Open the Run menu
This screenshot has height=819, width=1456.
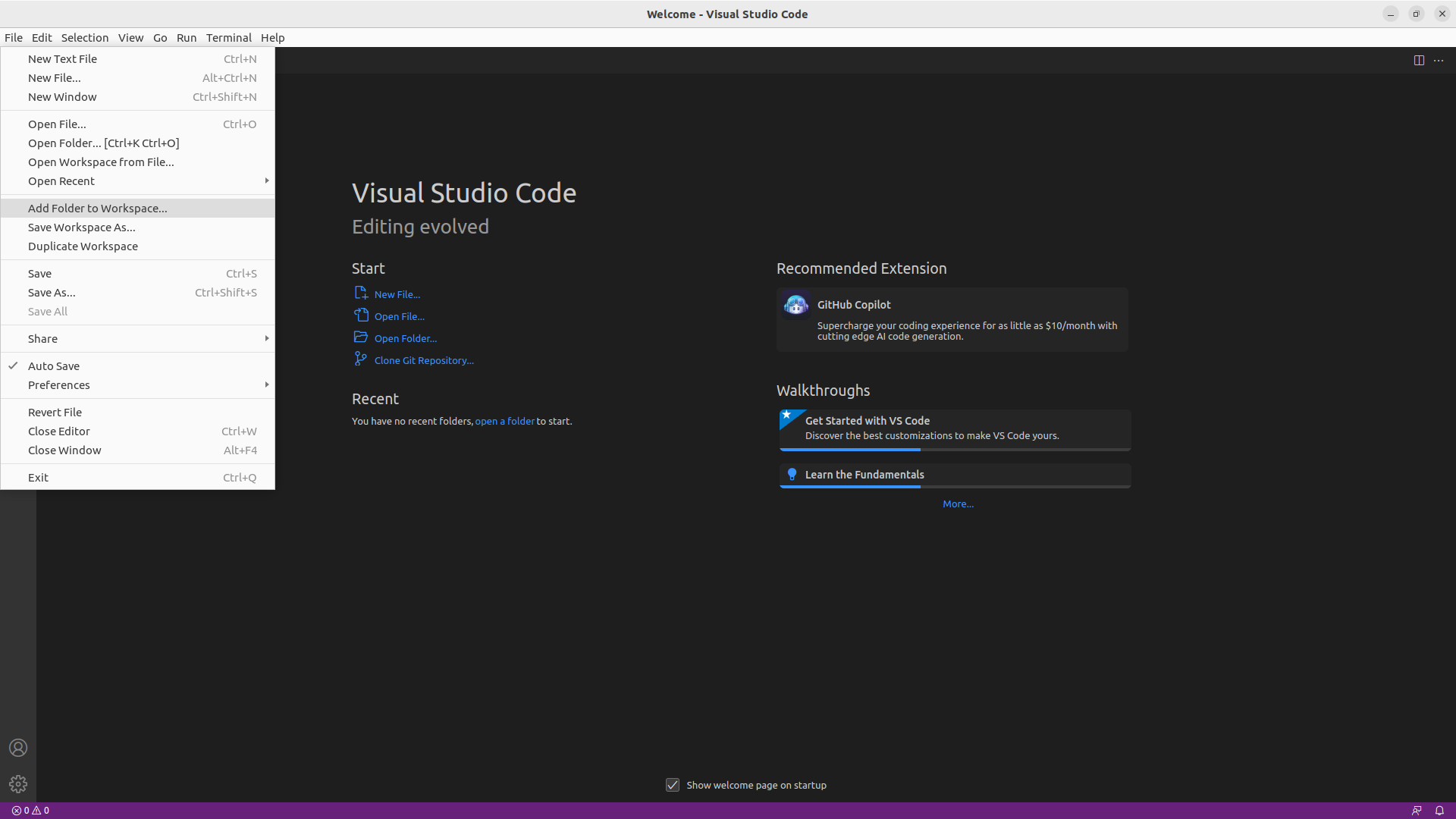click(x=187, y=38)
